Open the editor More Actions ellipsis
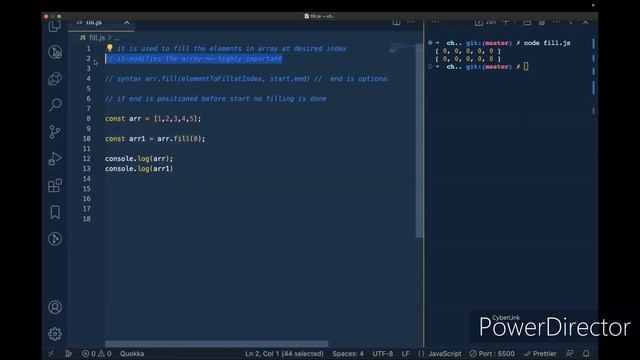 [x=411, y=22]
